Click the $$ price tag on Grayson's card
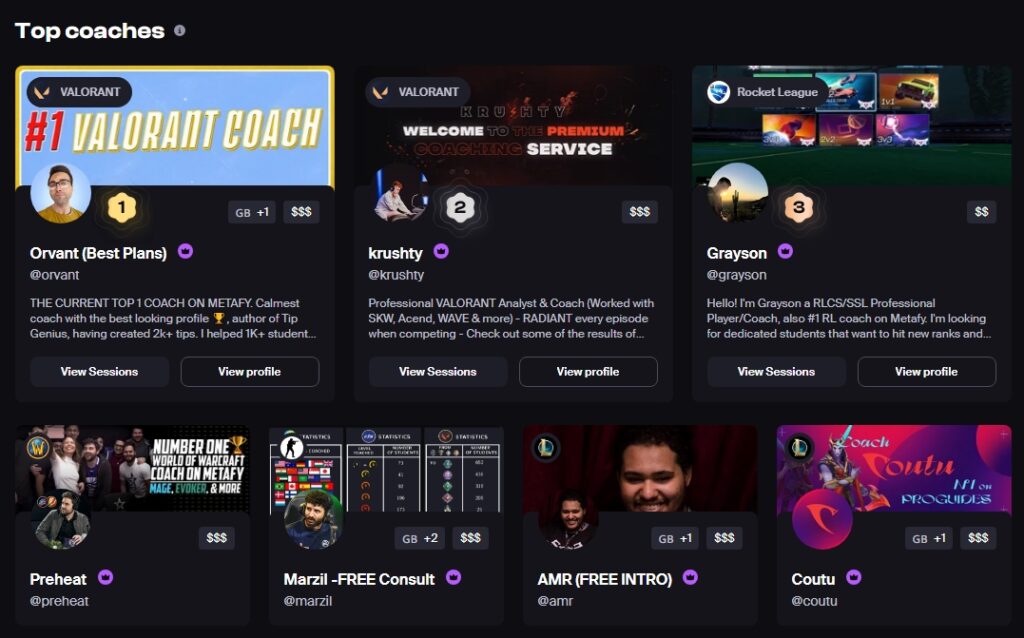 [982, 212]
